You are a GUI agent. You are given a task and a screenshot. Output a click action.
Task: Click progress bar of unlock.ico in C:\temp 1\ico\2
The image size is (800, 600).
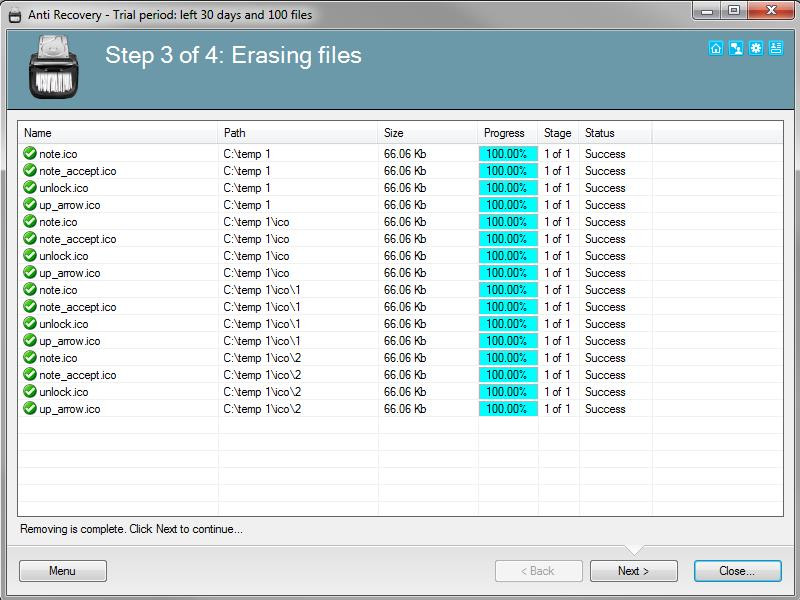click(x=508, y=392)
